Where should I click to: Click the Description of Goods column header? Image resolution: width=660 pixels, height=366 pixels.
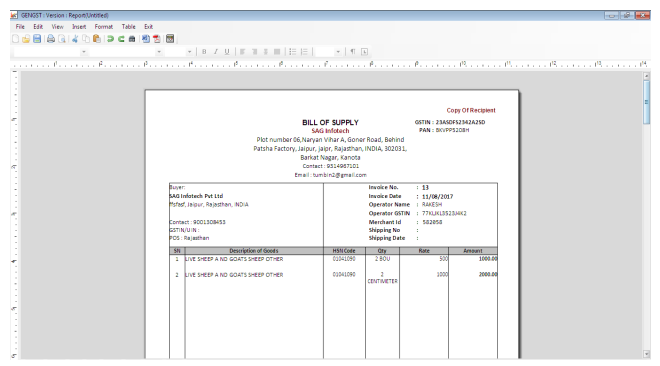click(254, 251)
